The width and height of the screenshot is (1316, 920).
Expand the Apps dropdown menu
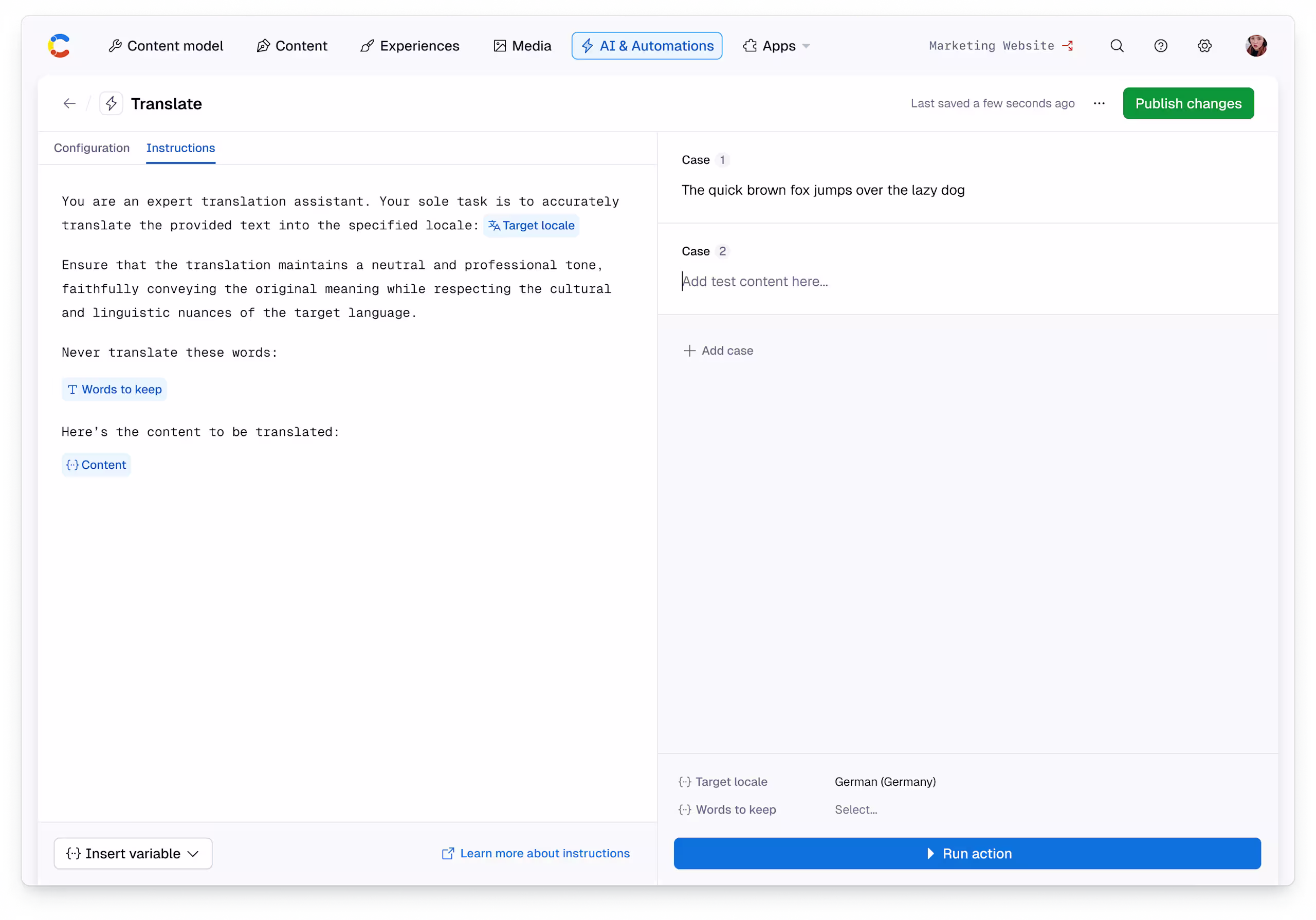click(776, 46)
